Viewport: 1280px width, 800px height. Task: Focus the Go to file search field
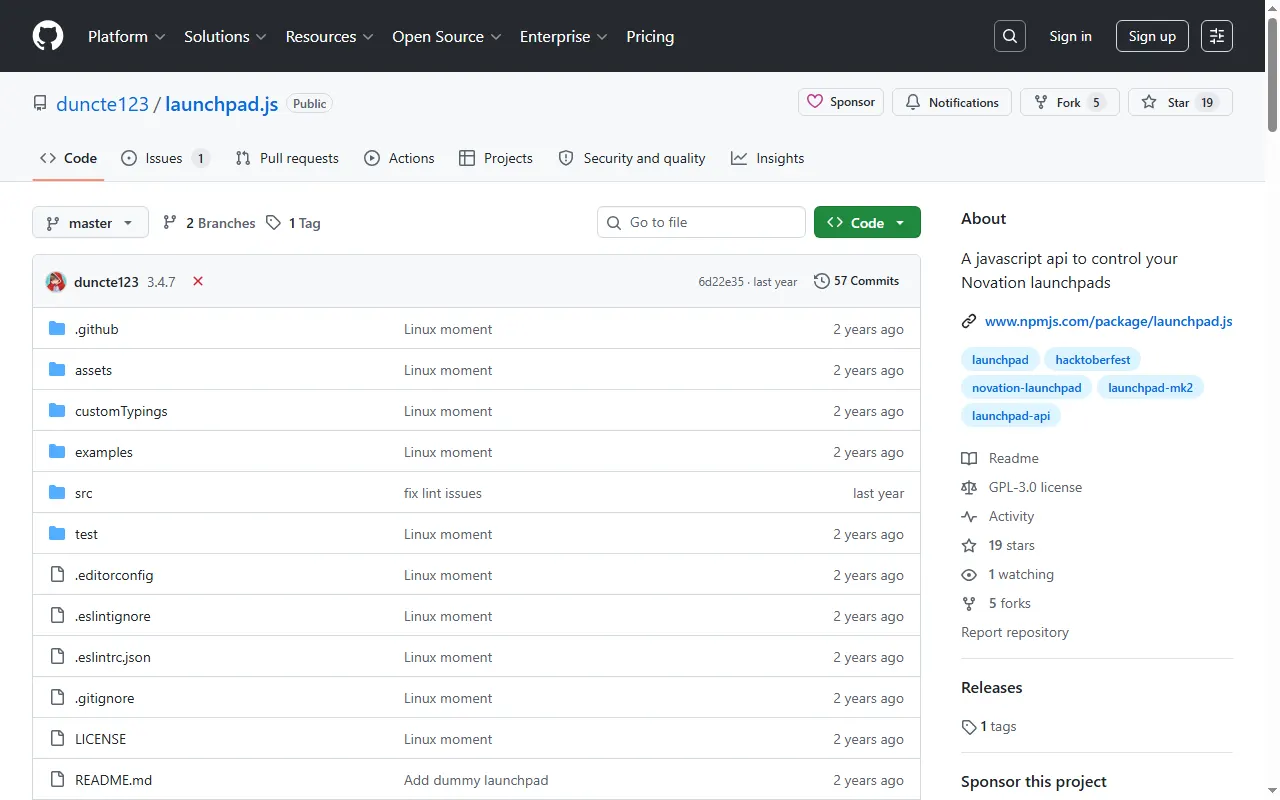[x=701, y=222]
